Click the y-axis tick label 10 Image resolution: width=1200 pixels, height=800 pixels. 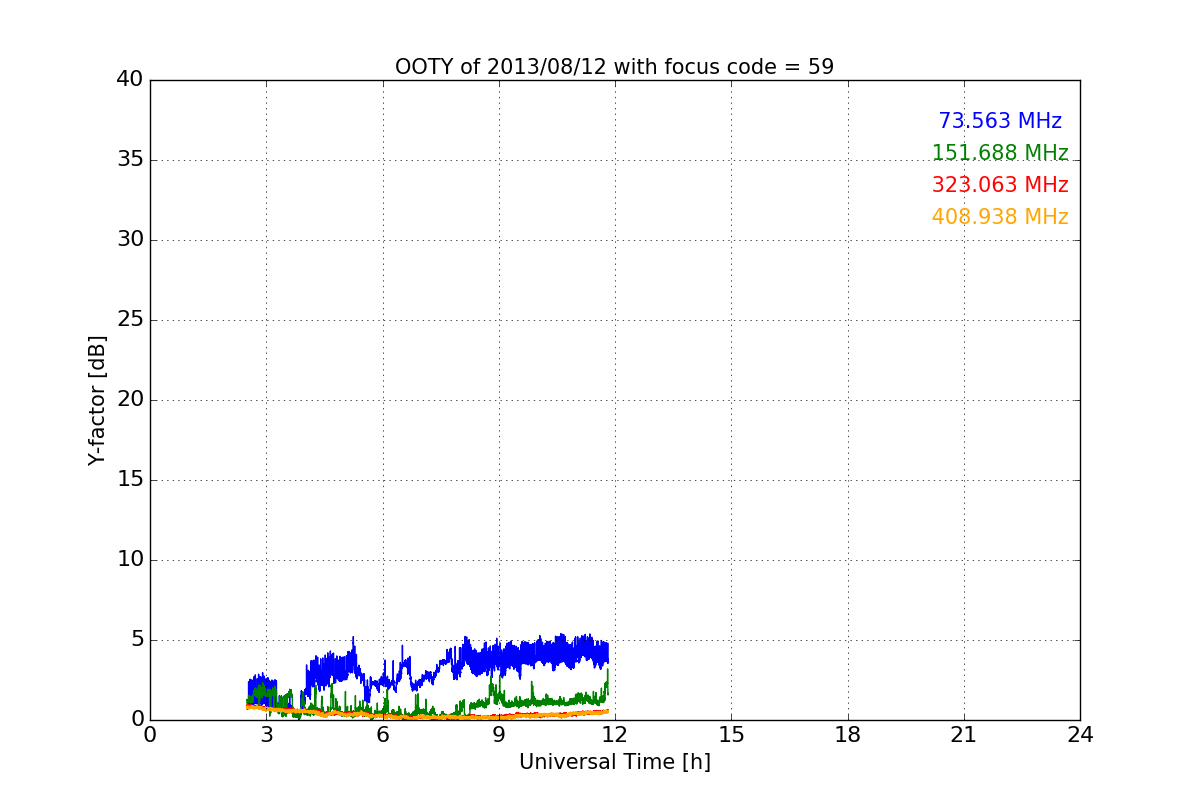(130, 560)
